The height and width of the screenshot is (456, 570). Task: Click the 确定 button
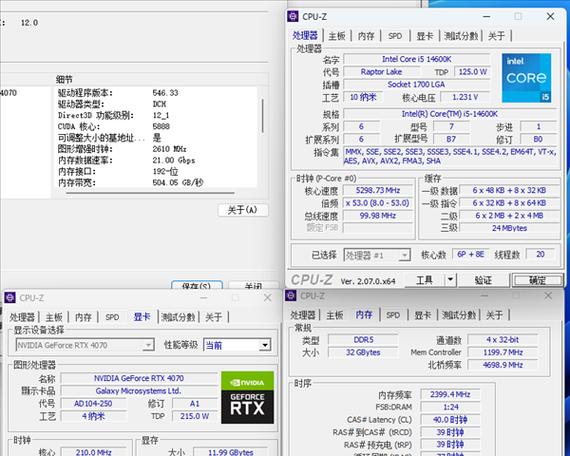[x=537, y=280]
